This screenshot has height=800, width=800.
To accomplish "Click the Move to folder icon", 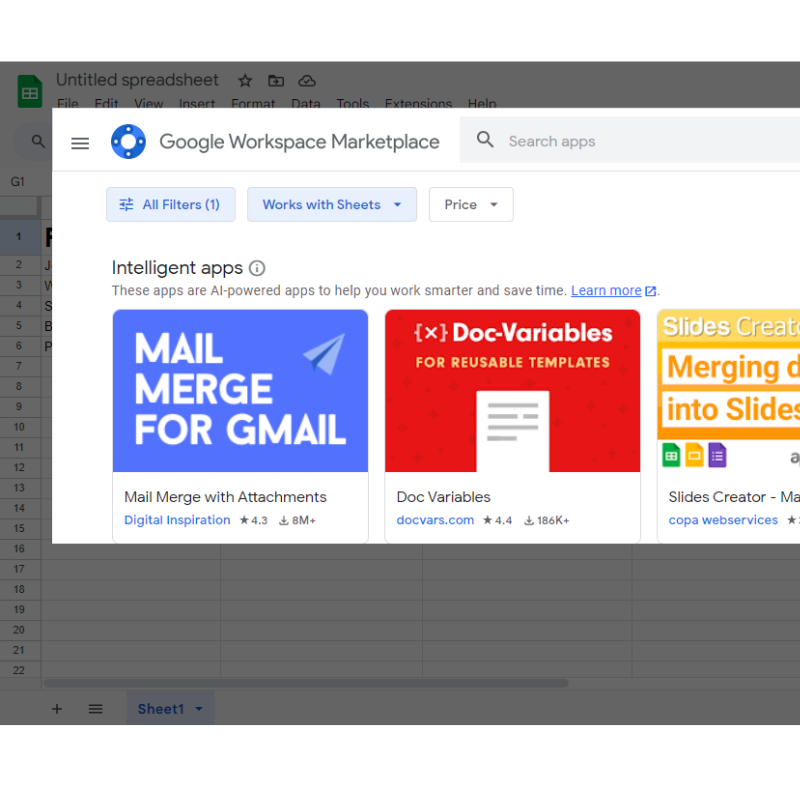I will [276, 81].
